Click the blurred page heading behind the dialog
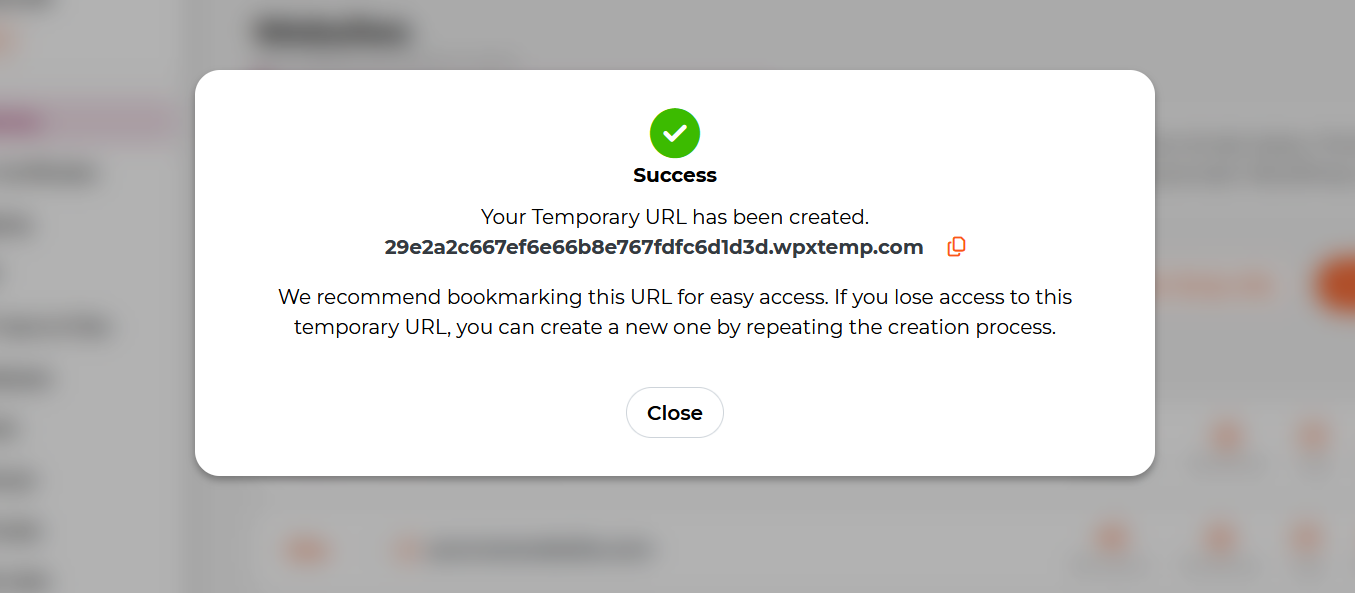This screenshot has height=593, width=1355. (332, 33)
